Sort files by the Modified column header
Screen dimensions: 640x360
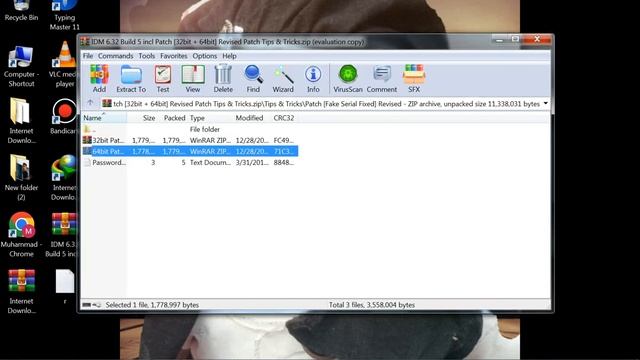coord(252,118)
